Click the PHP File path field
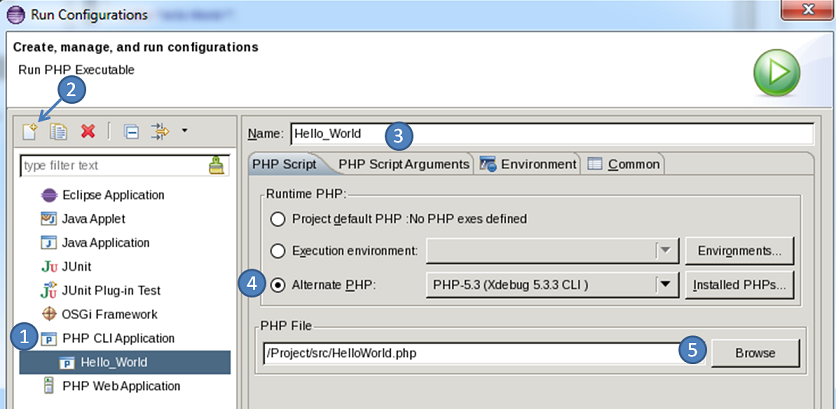Screen dimensions: 836x409 coord(484,353)
